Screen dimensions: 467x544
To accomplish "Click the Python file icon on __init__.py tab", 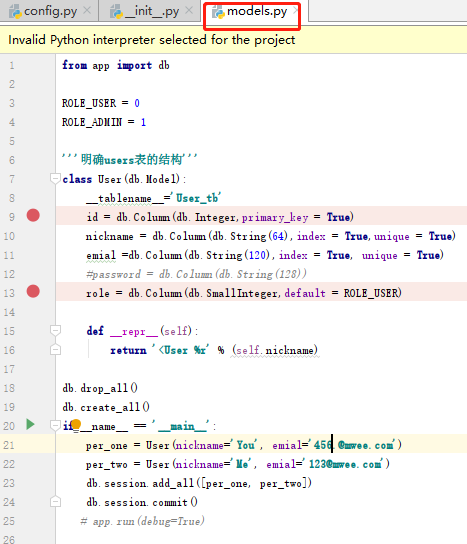I will 116,12.
